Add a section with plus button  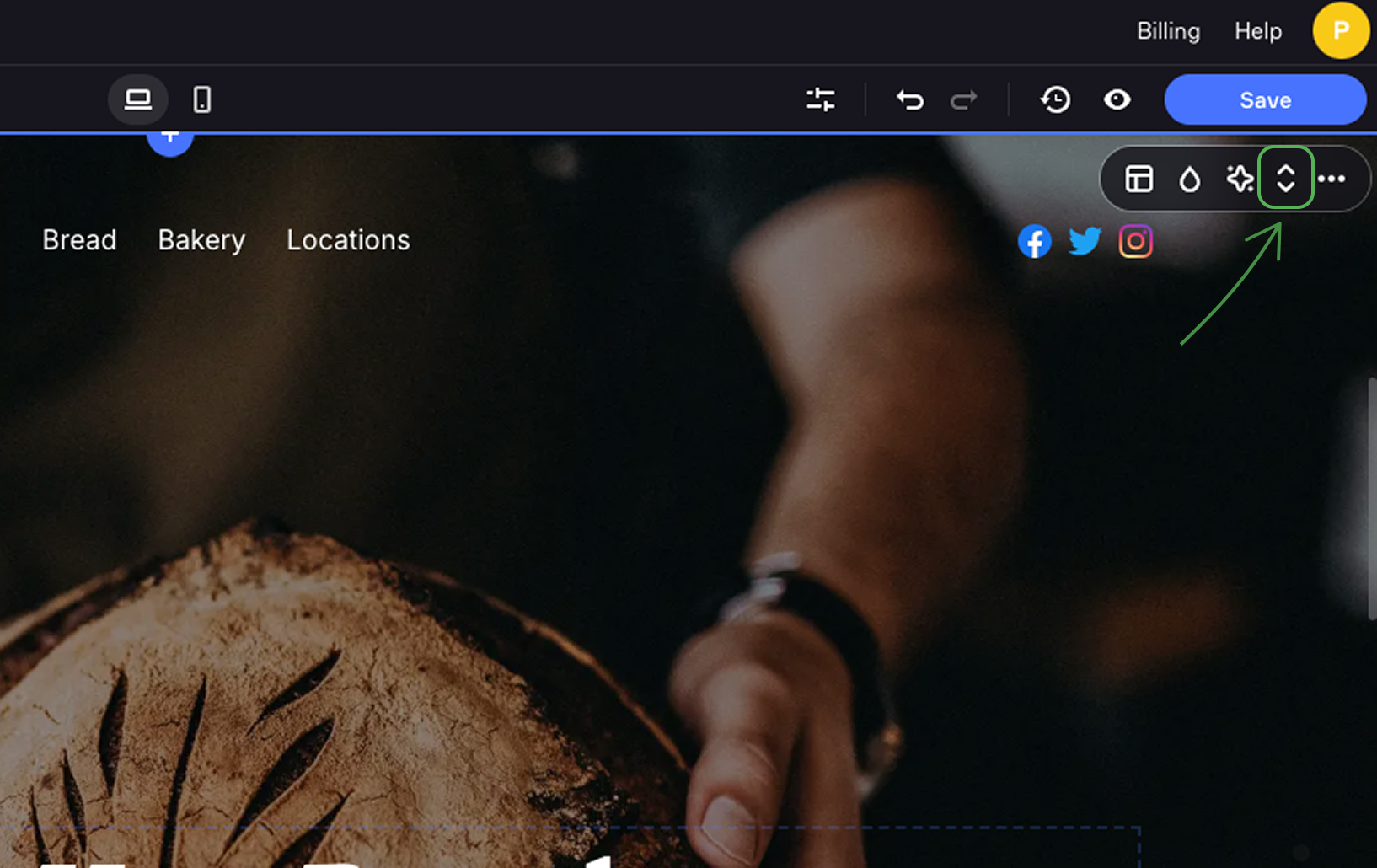(170, 138)
